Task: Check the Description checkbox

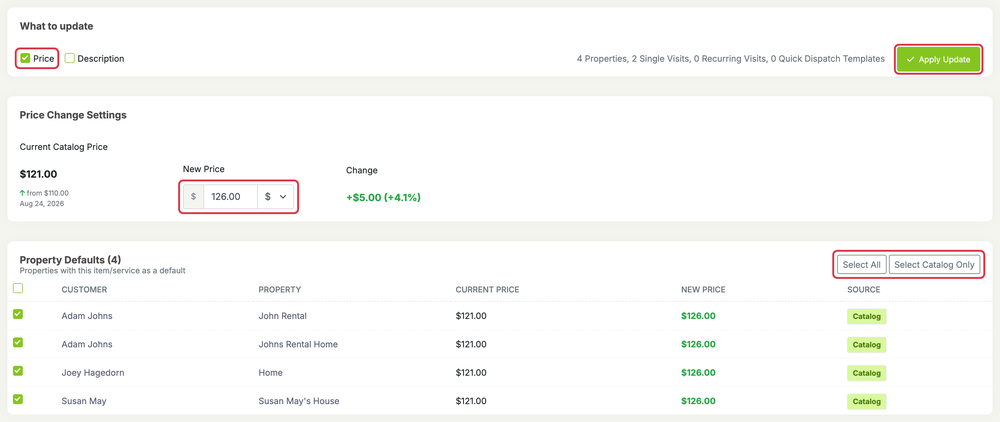Action: coord(70,58)
